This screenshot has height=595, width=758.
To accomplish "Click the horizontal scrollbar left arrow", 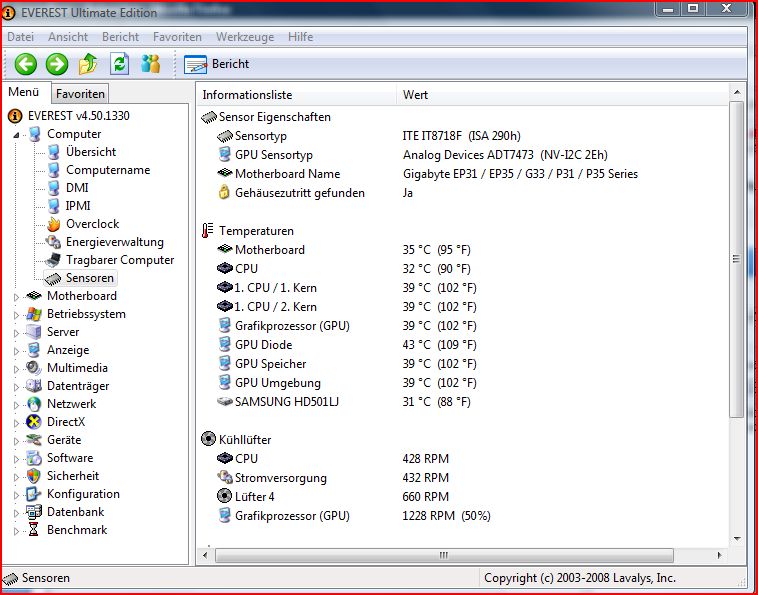I will pyautogui.click(x=205, y=555).
